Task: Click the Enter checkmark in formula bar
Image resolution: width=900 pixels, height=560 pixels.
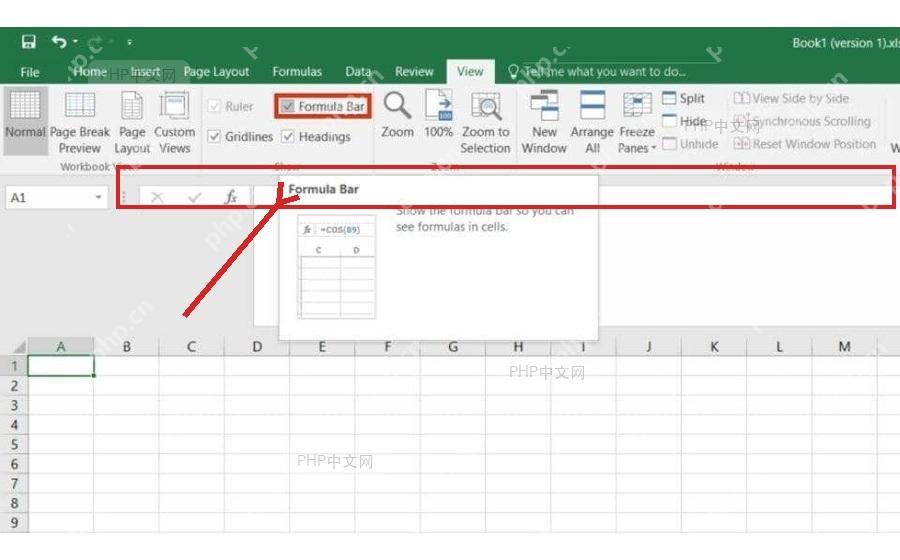Action: click(x=195, y=197)
